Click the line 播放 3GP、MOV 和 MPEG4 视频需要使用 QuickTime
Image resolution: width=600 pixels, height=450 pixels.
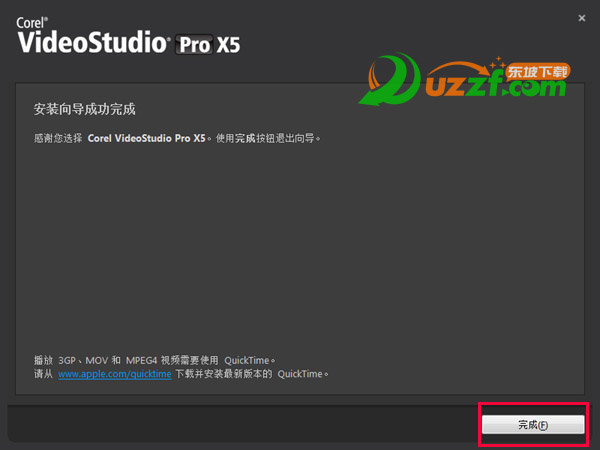[x=154, y=360]
